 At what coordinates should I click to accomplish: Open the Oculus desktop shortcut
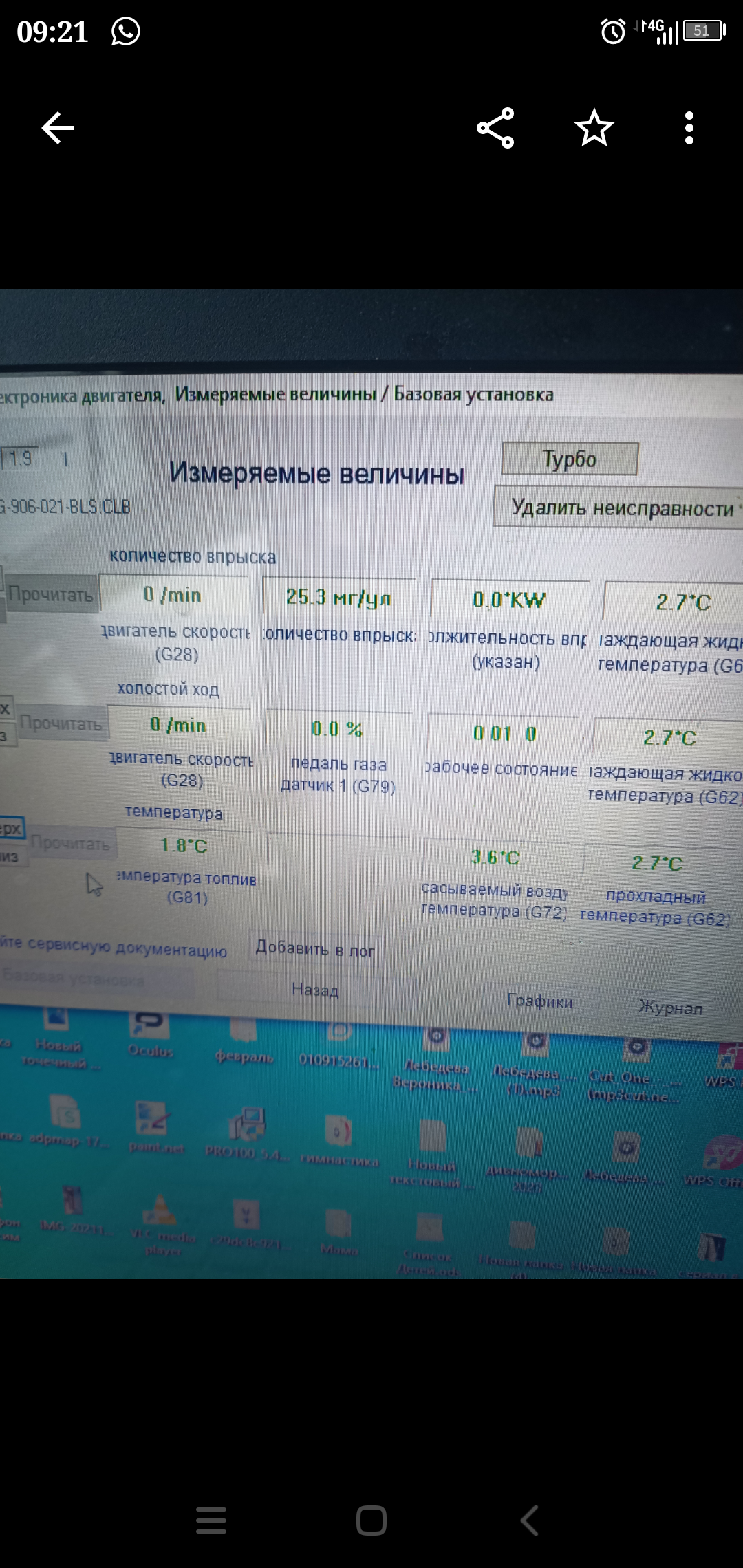[x=150, y=1032]
